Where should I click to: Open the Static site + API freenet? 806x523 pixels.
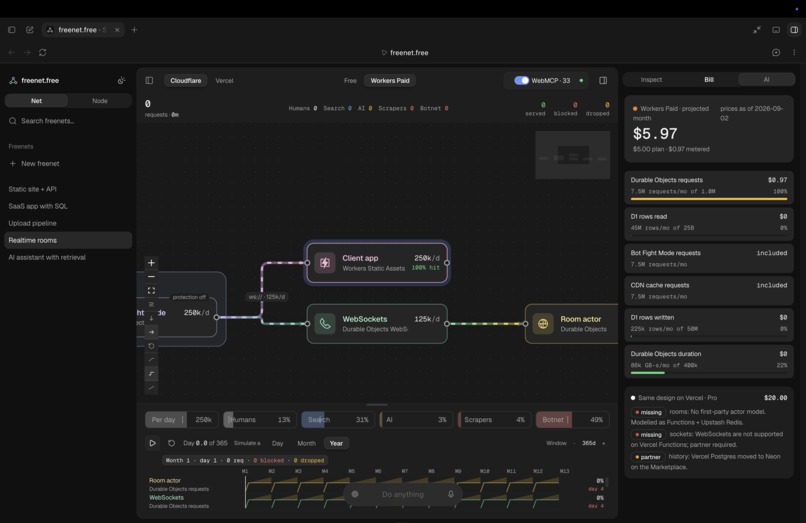coord(68,189)
